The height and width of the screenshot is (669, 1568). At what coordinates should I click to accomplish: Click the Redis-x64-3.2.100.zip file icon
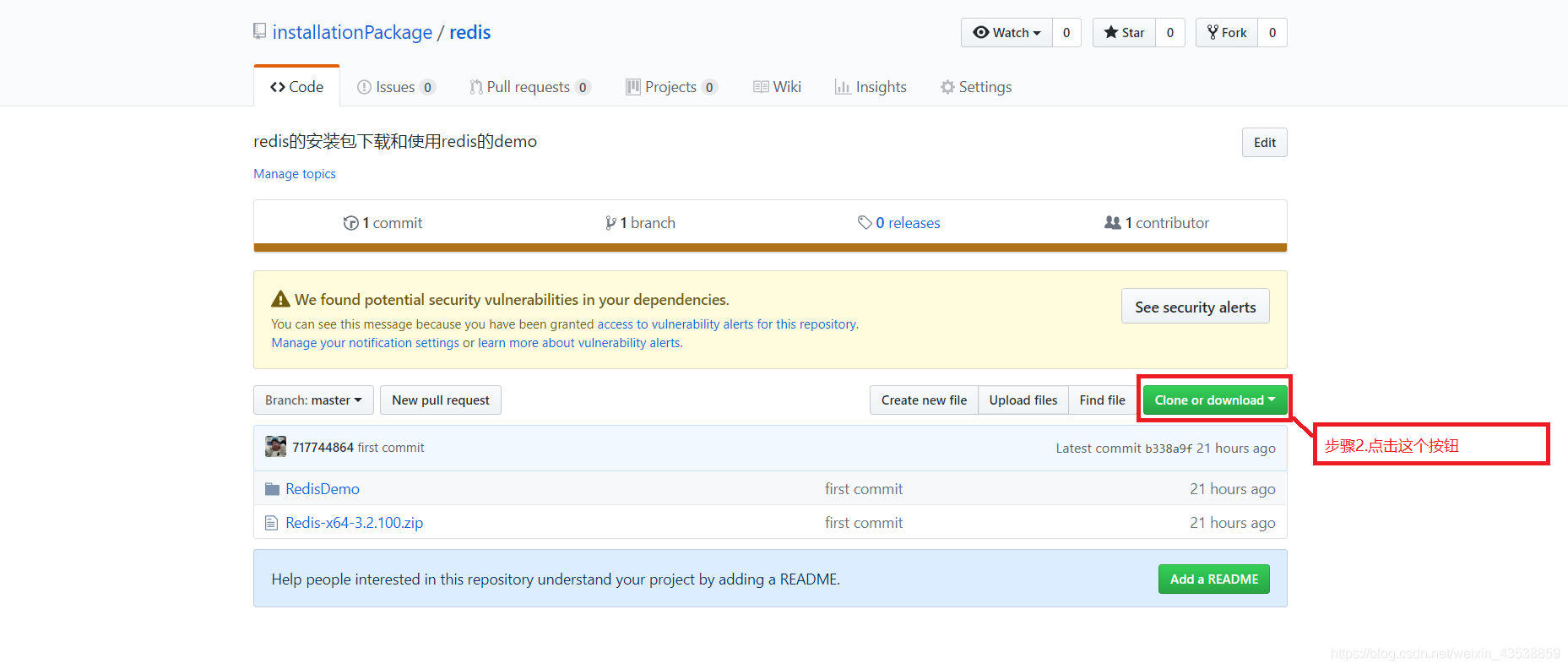(271, 523)
